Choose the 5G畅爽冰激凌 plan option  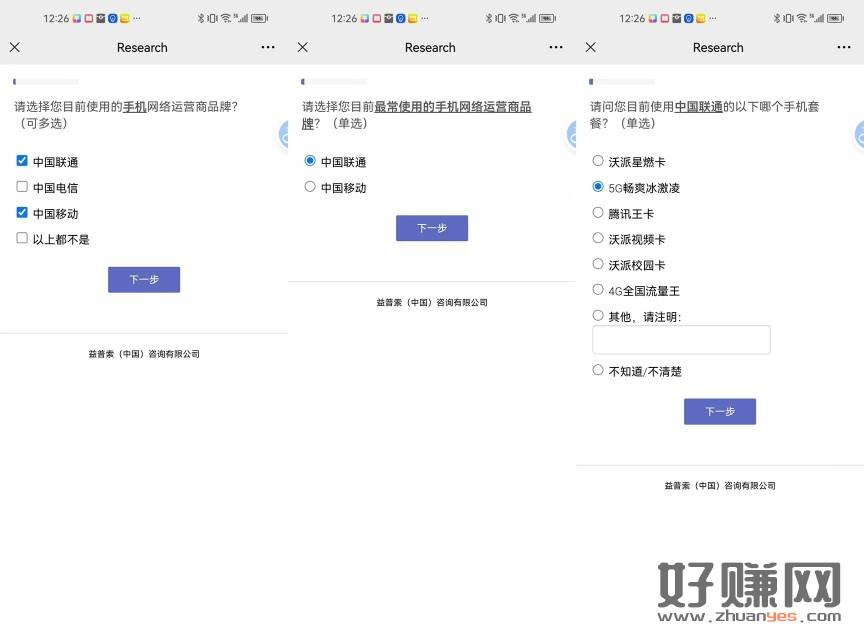click(x=598, y=187)
